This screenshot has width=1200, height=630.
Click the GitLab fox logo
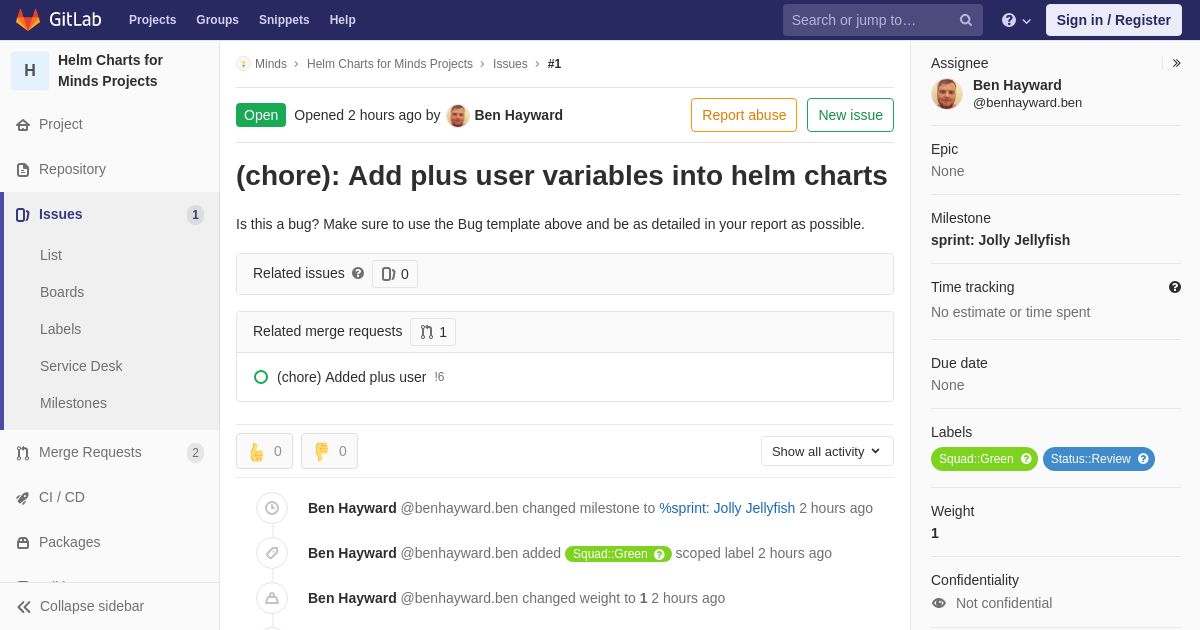tap(28, 20)
